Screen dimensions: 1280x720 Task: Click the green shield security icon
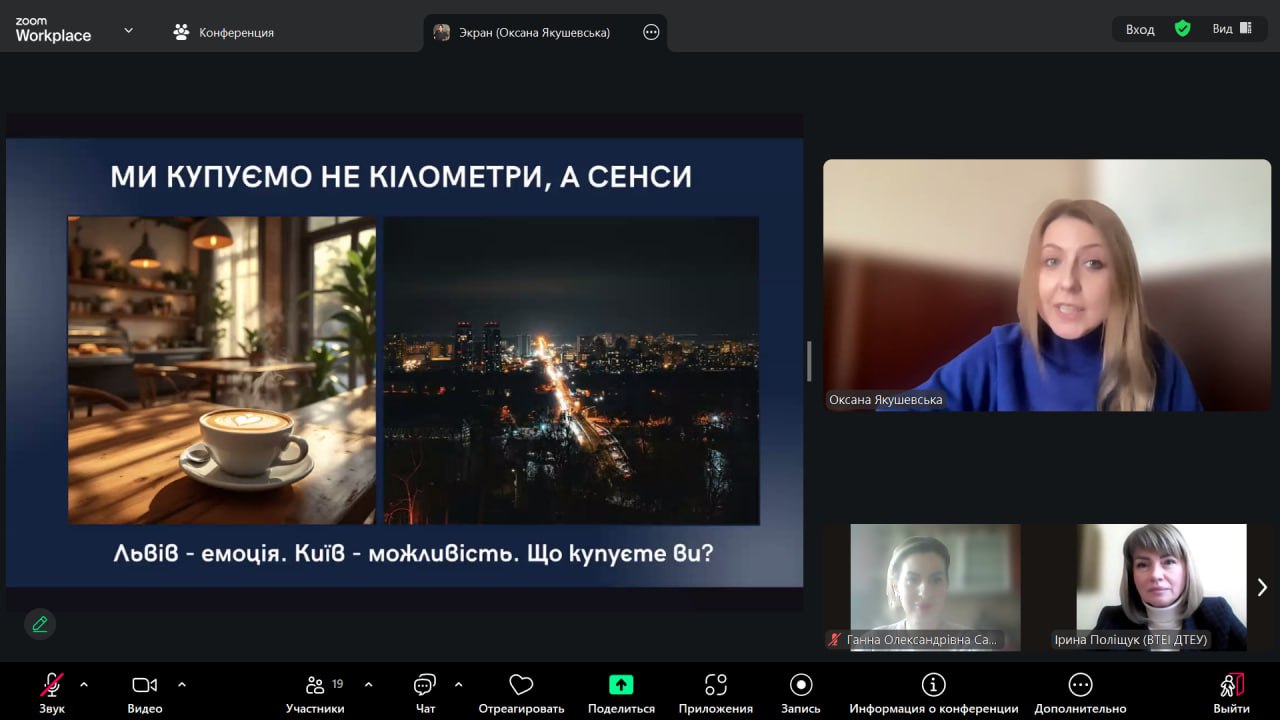pos(1182,29)
